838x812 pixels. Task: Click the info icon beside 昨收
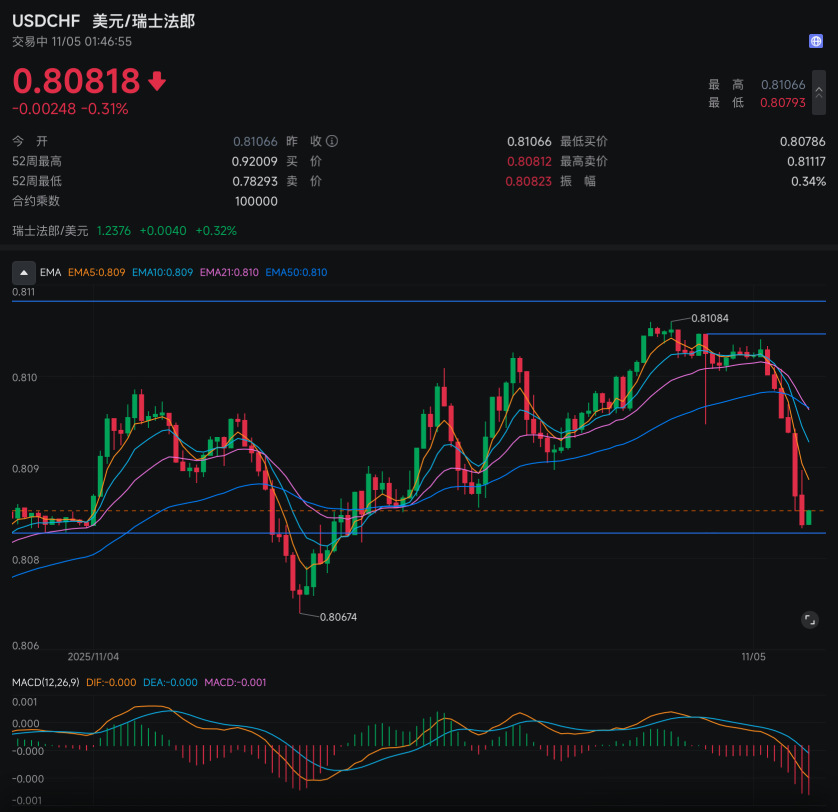coord(333,142)
